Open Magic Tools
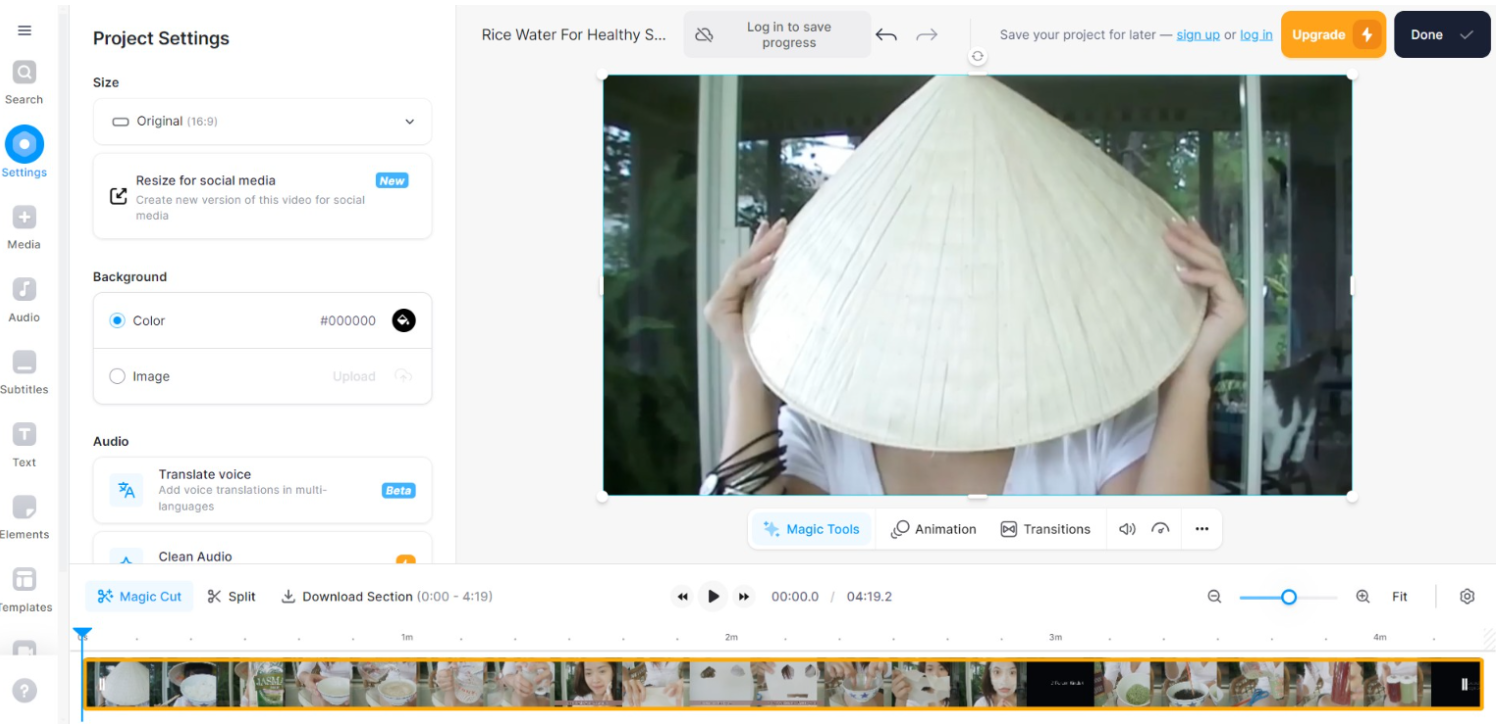The height and width of the screenshot is (724, 1496). coord(811,529)
